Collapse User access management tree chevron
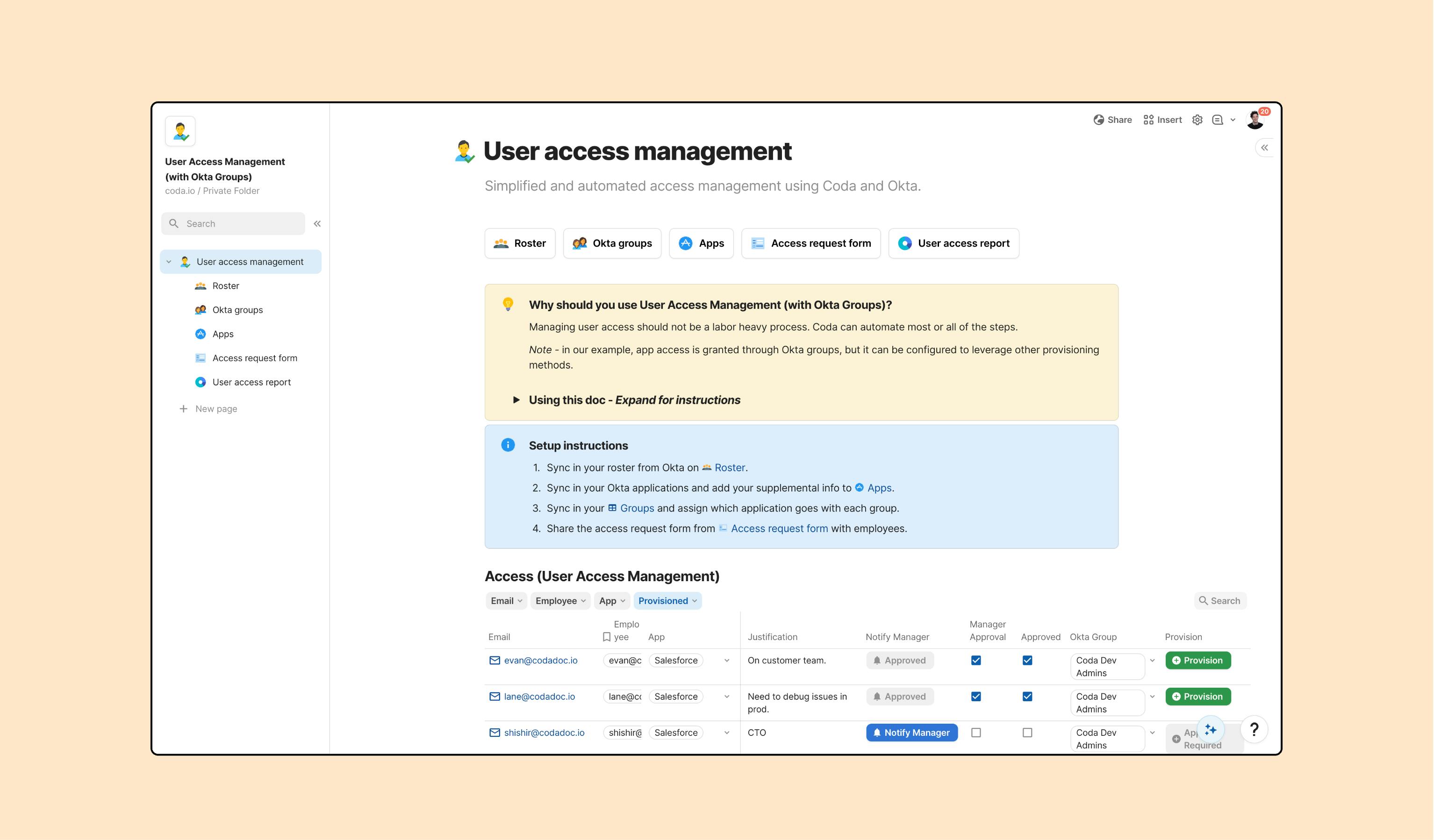1434x840 pixels. 169,262
